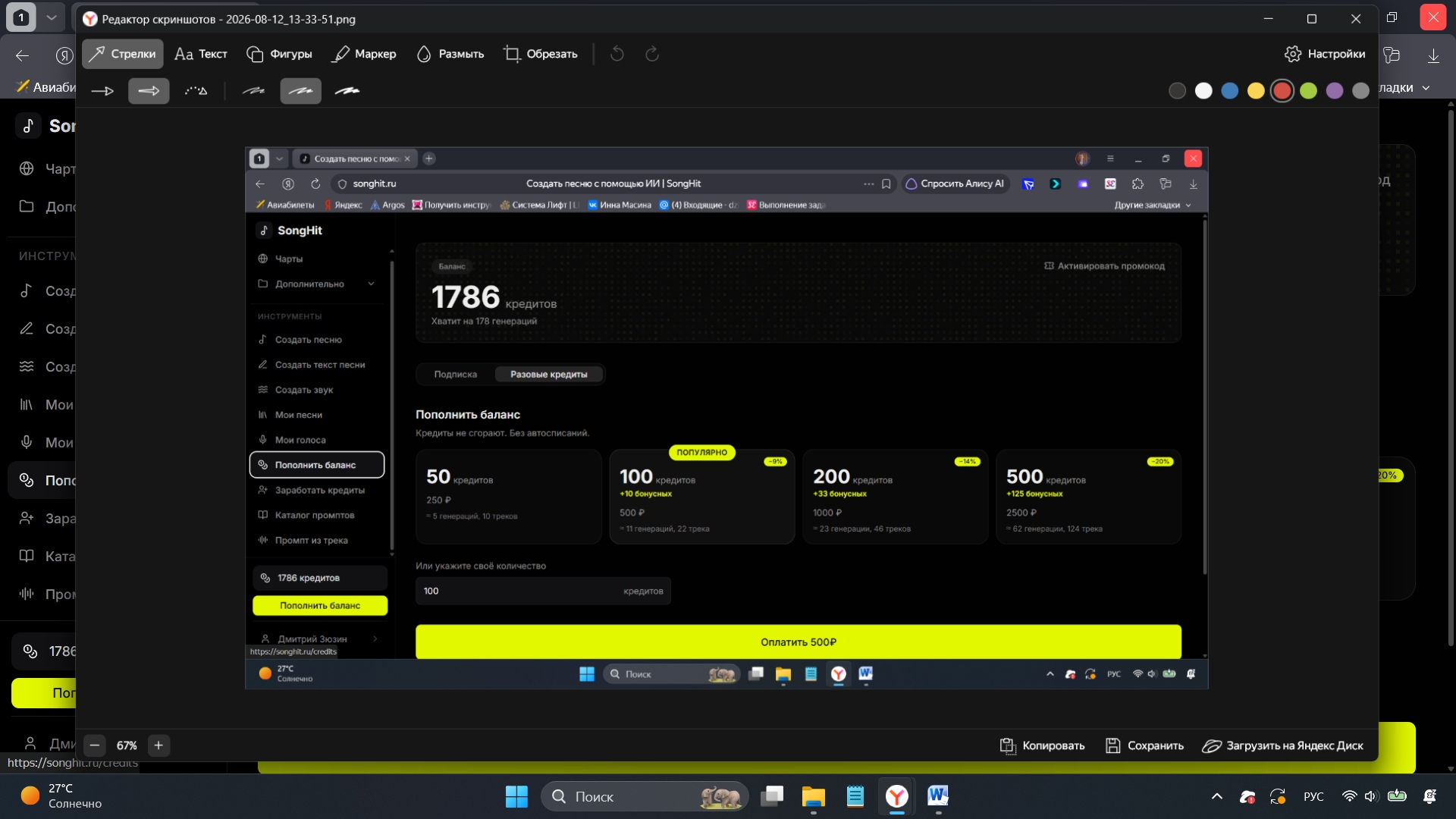Viewport: 1456px width, 819px height.
Task: Select the dotted arrow style
Action: [196, 91]
